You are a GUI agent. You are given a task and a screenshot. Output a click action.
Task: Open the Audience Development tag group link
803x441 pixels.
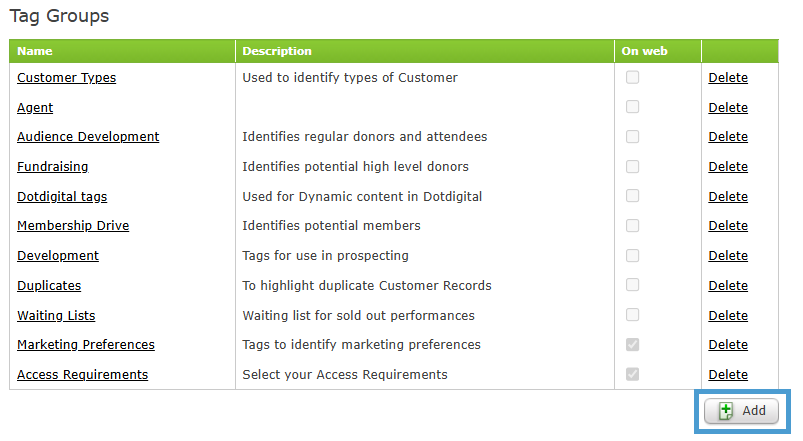88,137
